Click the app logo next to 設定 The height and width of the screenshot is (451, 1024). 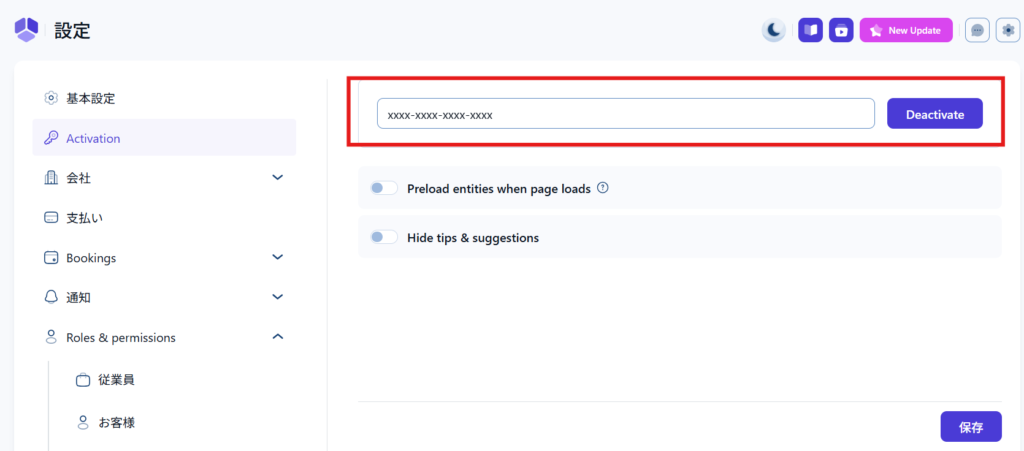[x=27, y=30]
